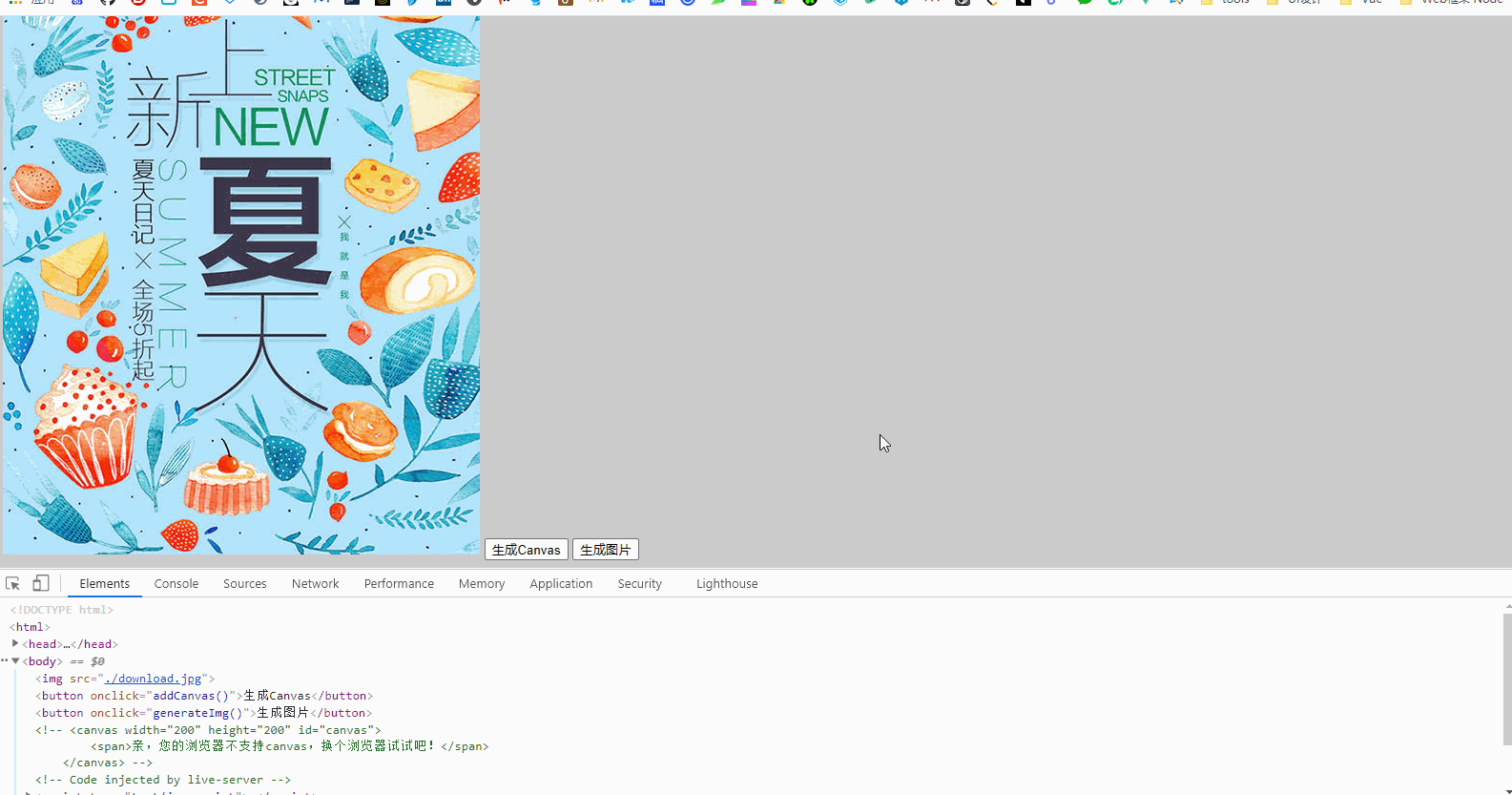
Task: Select the span text about canvas support
Action: (290, 746)
